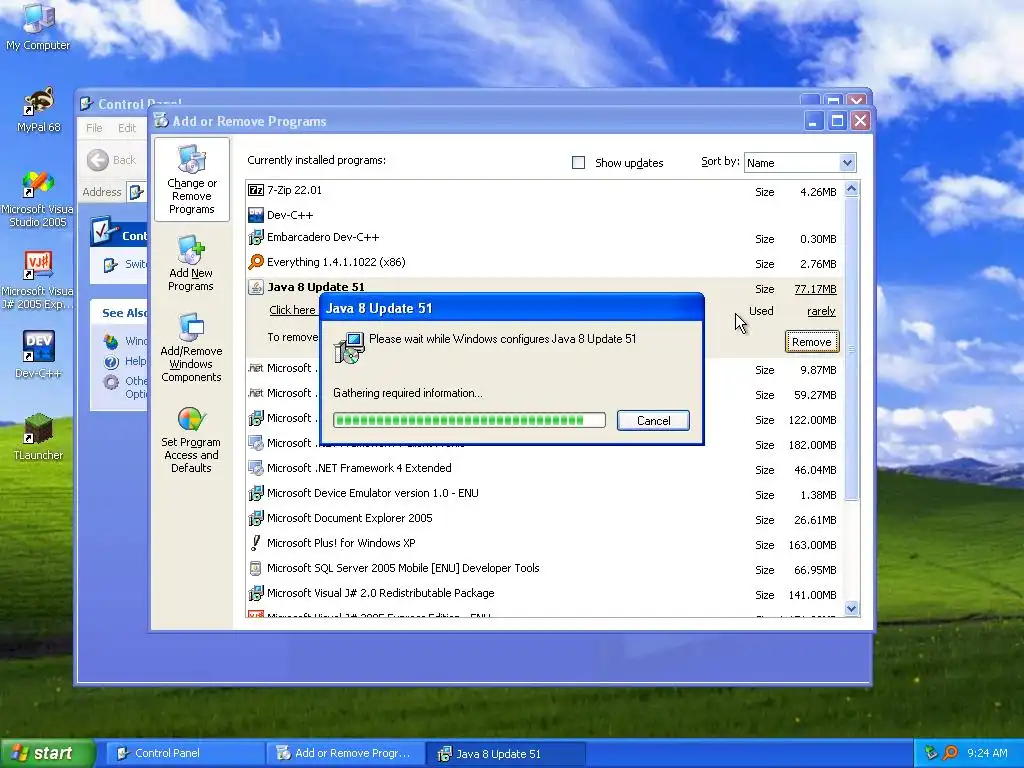Select the Microsoft .NET Framework 4 Extended icon
The height and width of the screenshot is (768, 1024).
256,468
